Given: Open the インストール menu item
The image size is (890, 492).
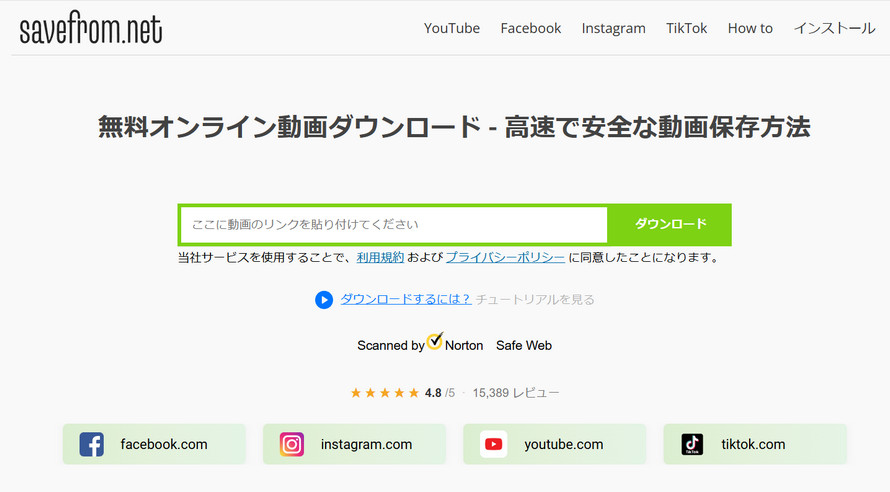Looking at the screenshot, I should [x=834, y=28].
